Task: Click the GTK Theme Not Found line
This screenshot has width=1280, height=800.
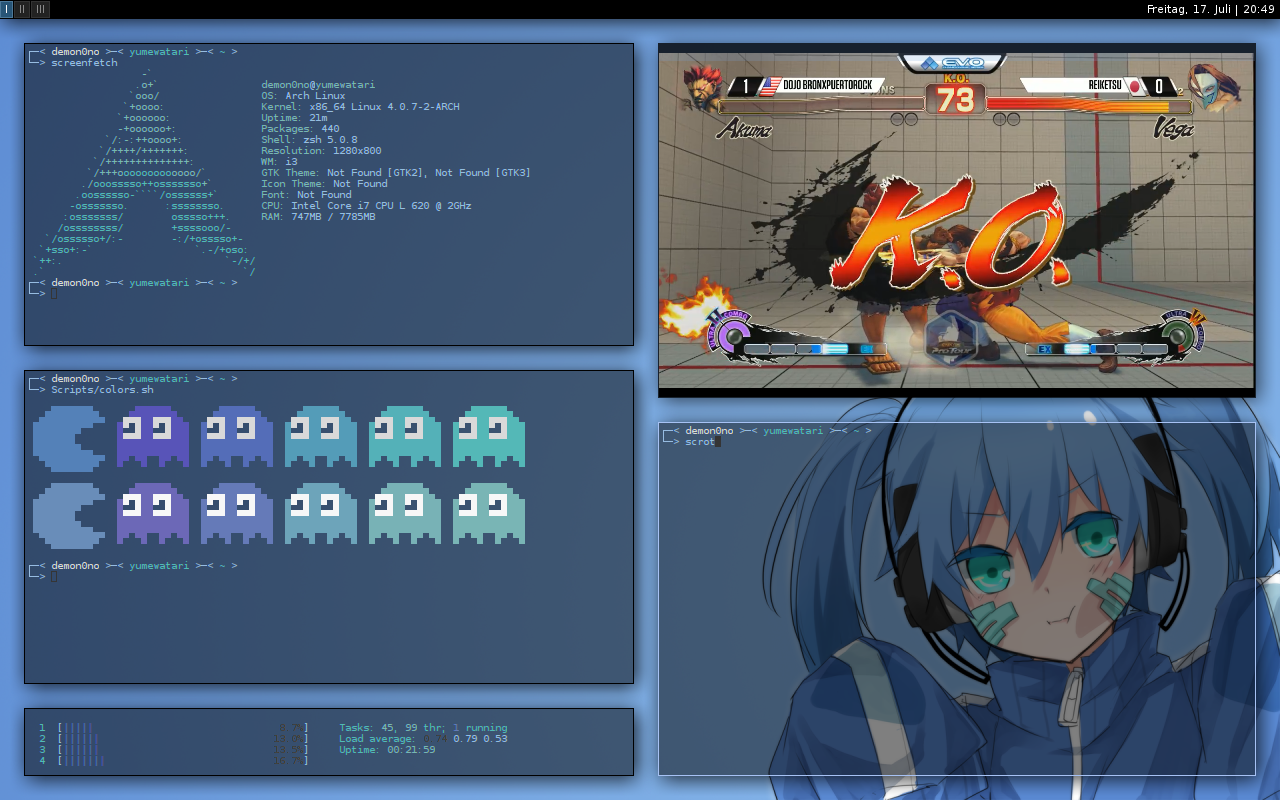Action: pyautogui.click(x=396, y=173)
